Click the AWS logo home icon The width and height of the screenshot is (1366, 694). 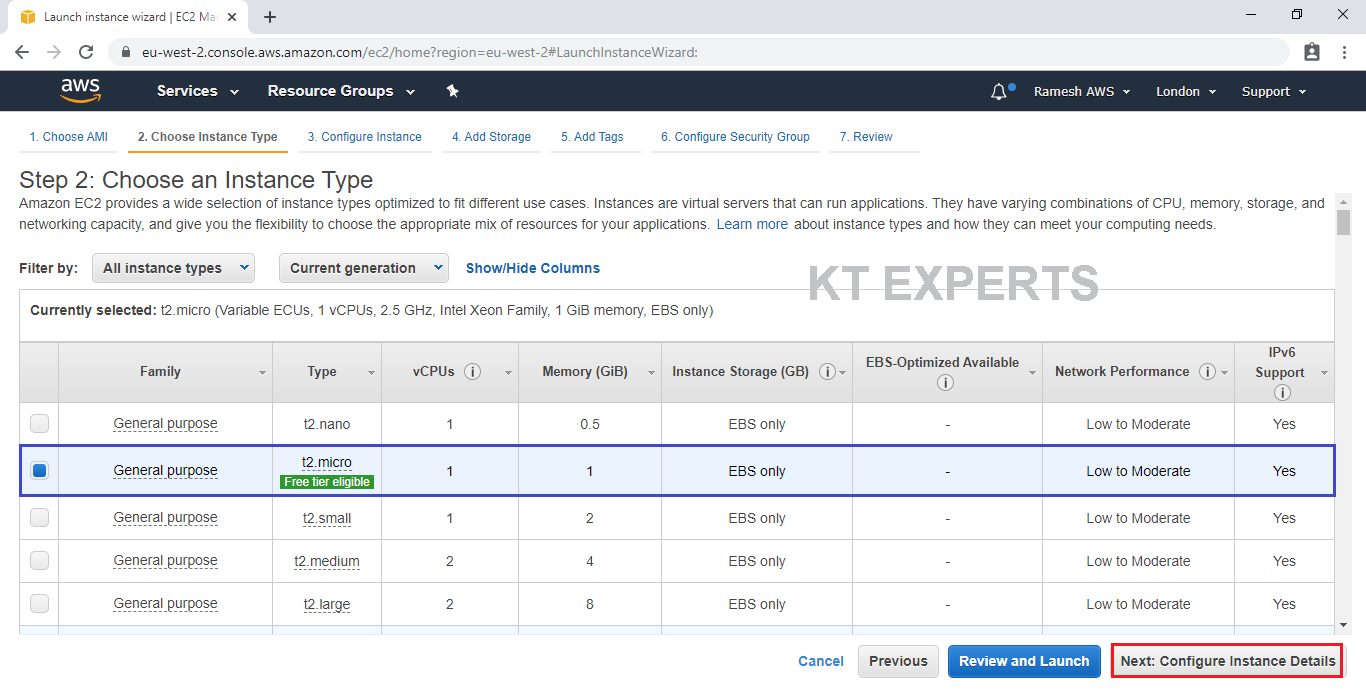pos(81,91)
